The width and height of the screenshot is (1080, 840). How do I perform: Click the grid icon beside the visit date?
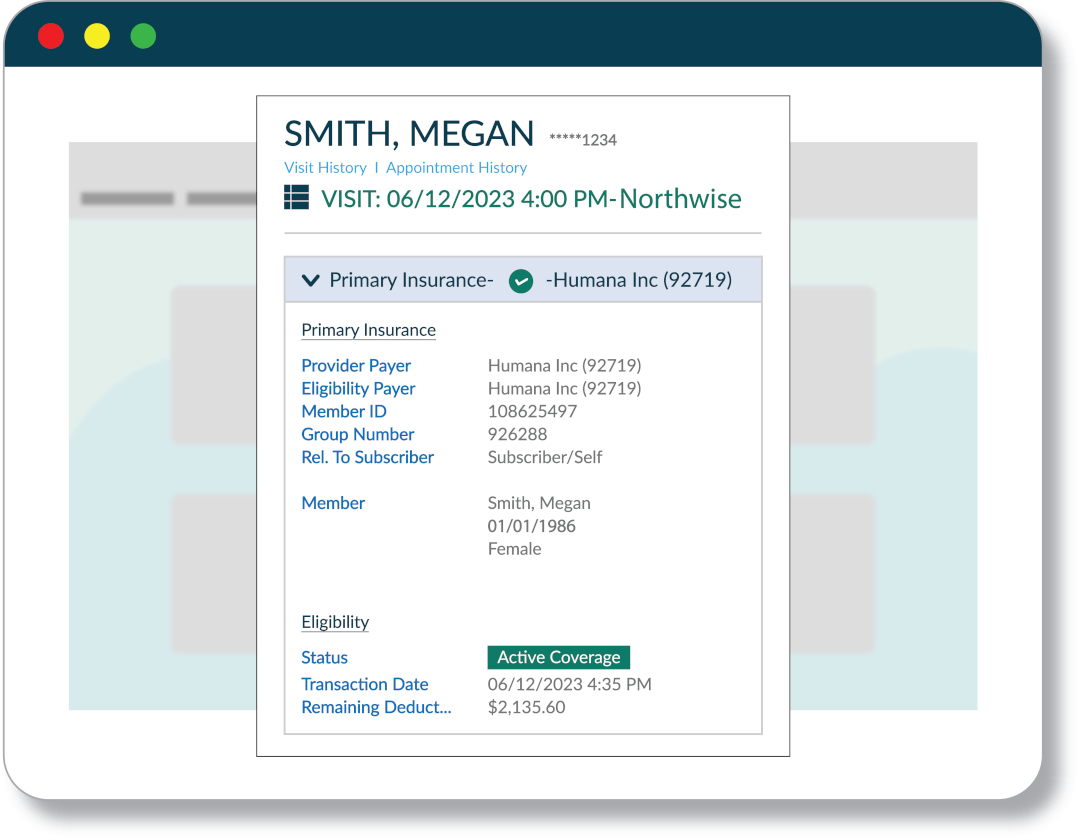(x=296, y=198)
